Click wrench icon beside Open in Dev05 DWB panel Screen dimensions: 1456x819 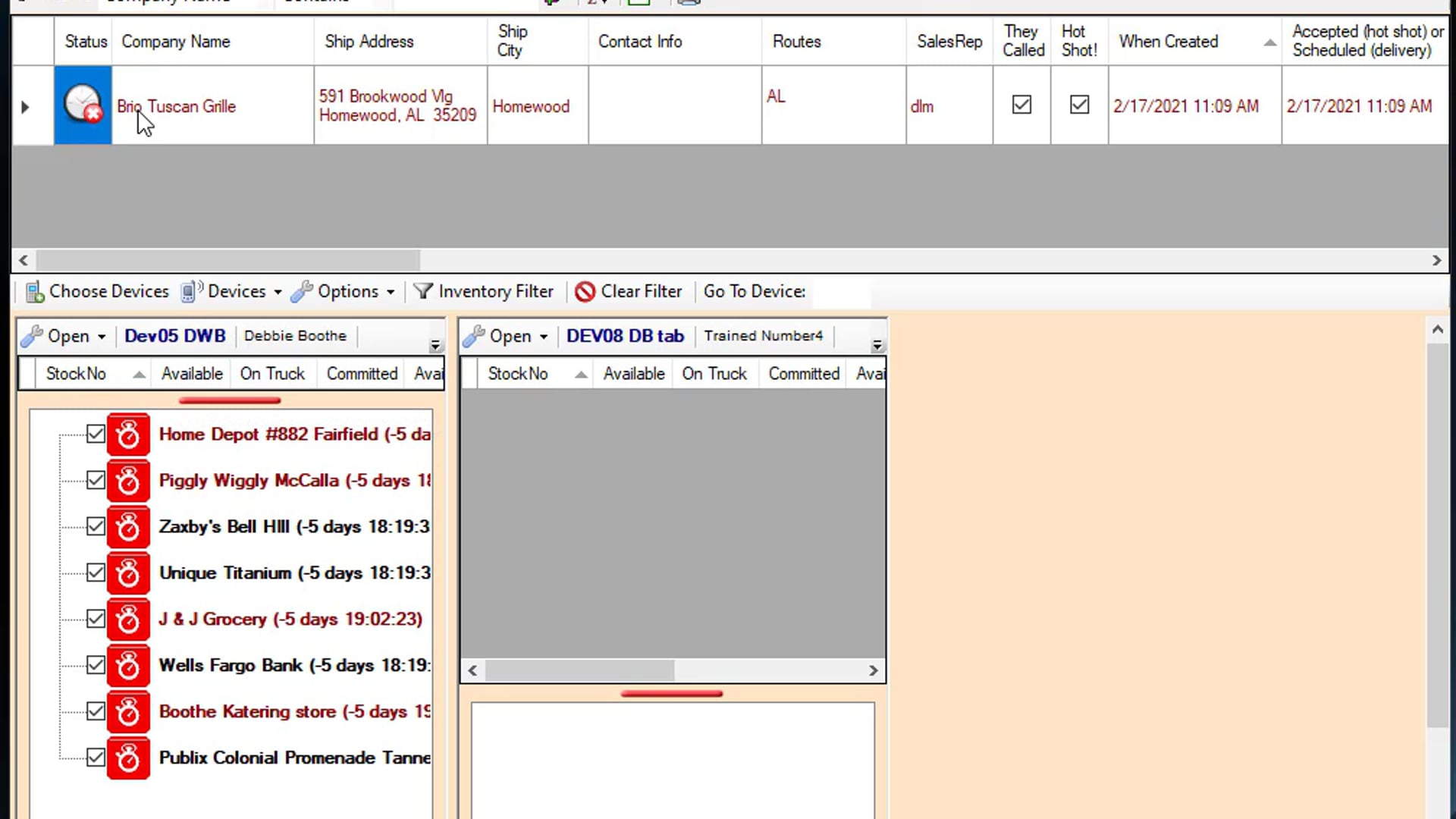click(x=32, y=336)
